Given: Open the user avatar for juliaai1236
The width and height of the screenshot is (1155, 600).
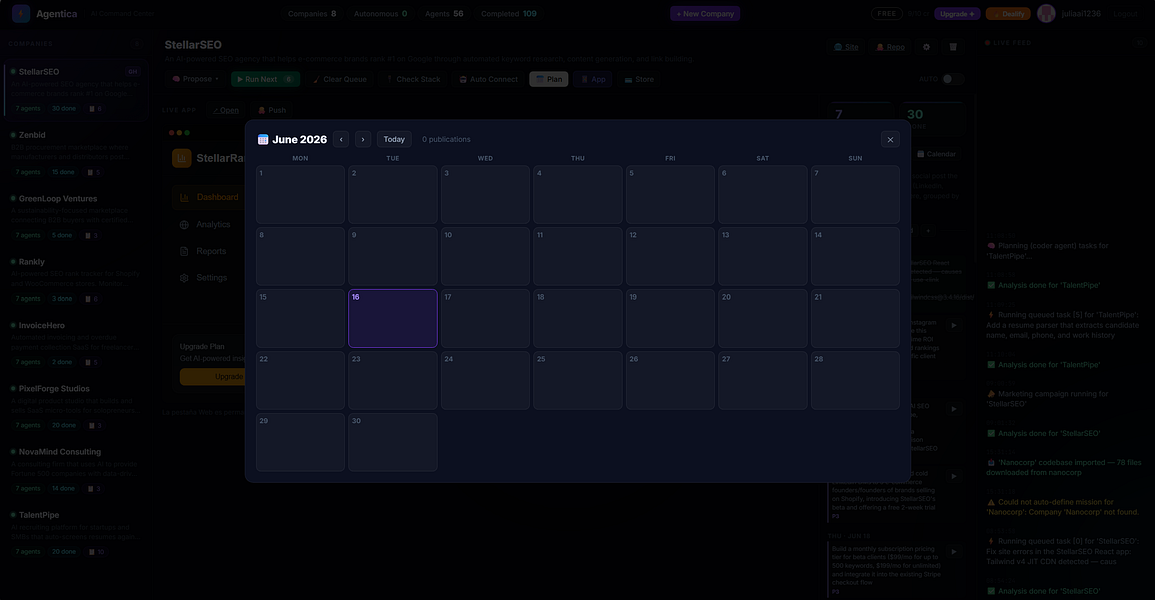Looking at the screenshot, I should point(1046,13).
